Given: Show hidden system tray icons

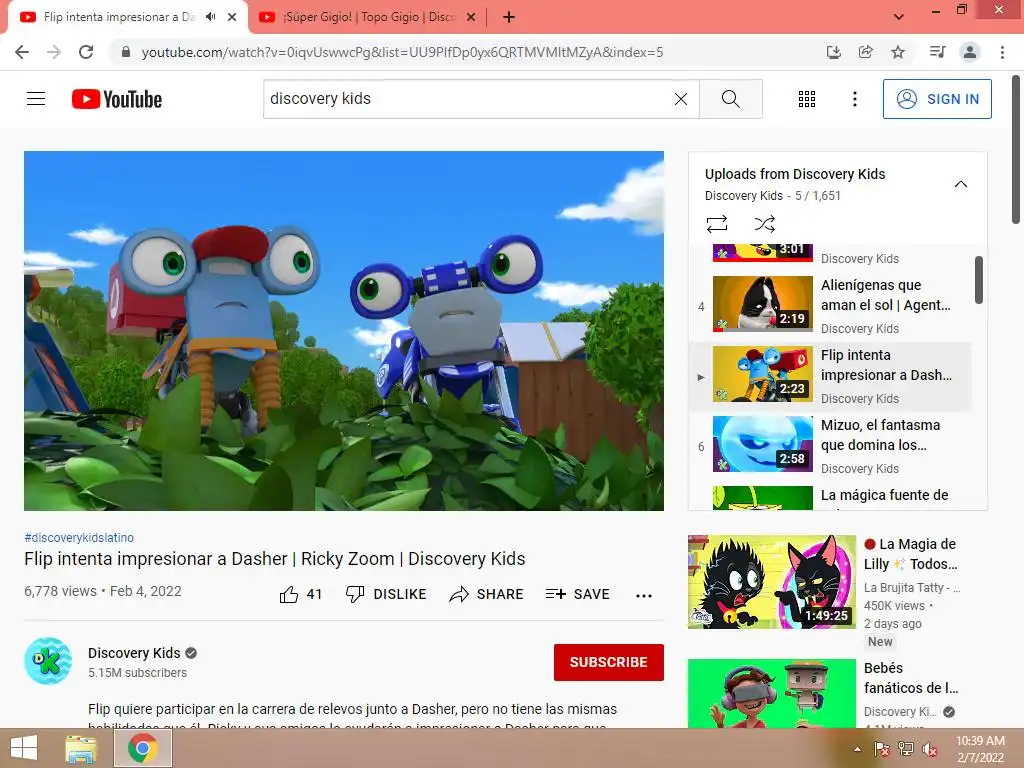Looking at the screenshot, I should [857, 749].
